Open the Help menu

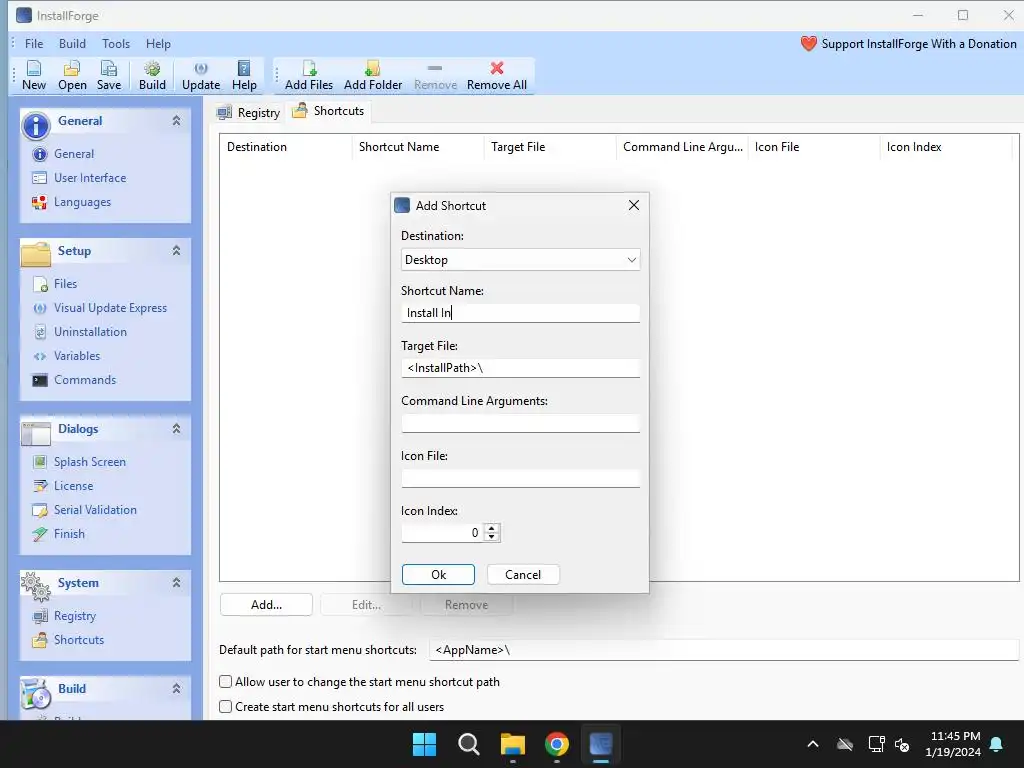[x=158, y=44]
